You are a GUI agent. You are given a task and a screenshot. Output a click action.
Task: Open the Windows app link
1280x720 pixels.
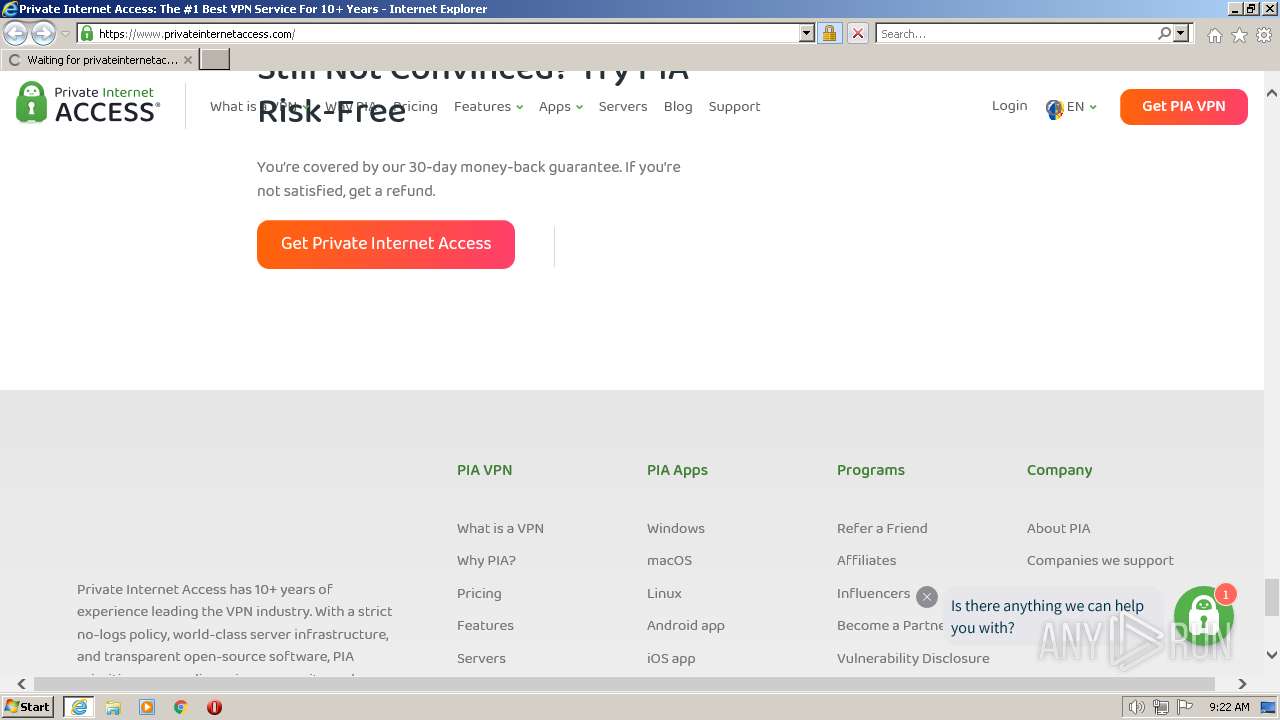point(676,528)
